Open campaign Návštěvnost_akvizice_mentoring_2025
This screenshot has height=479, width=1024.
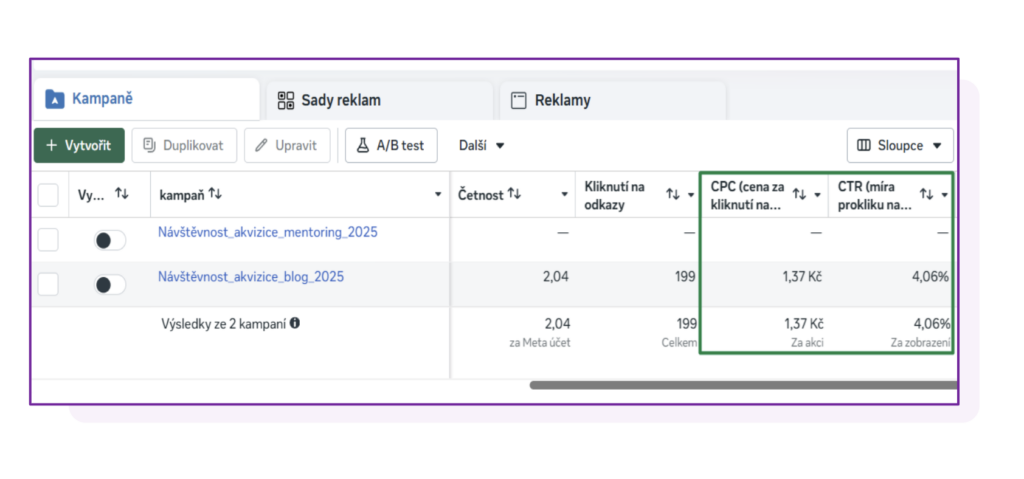pos(268,232)
